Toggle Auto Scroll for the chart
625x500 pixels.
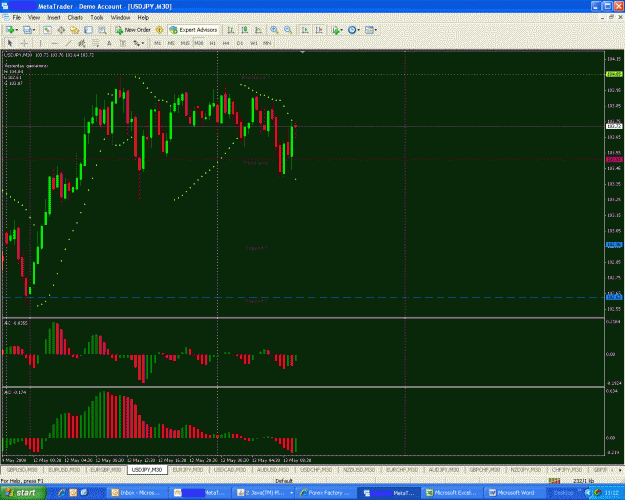tap(305, 30)
